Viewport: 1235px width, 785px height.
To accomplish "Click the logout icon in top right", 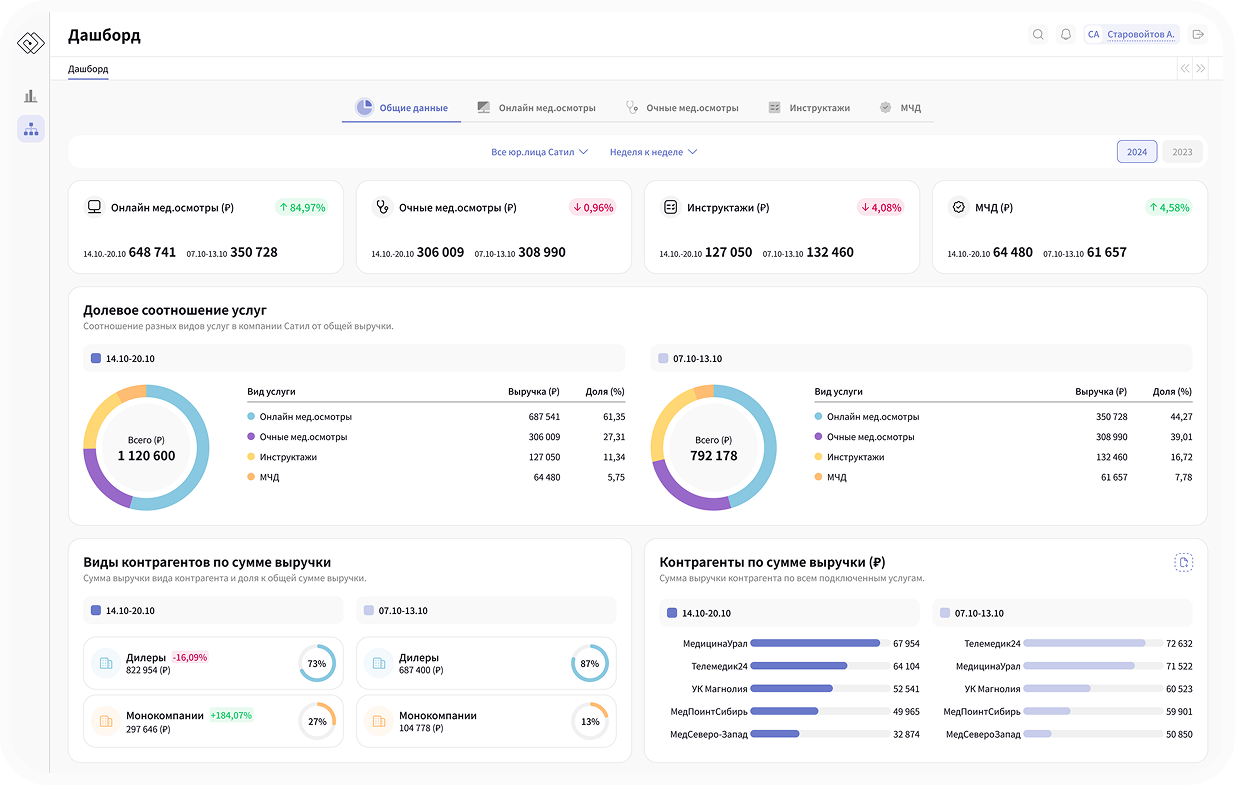I will coord(1198,35).
